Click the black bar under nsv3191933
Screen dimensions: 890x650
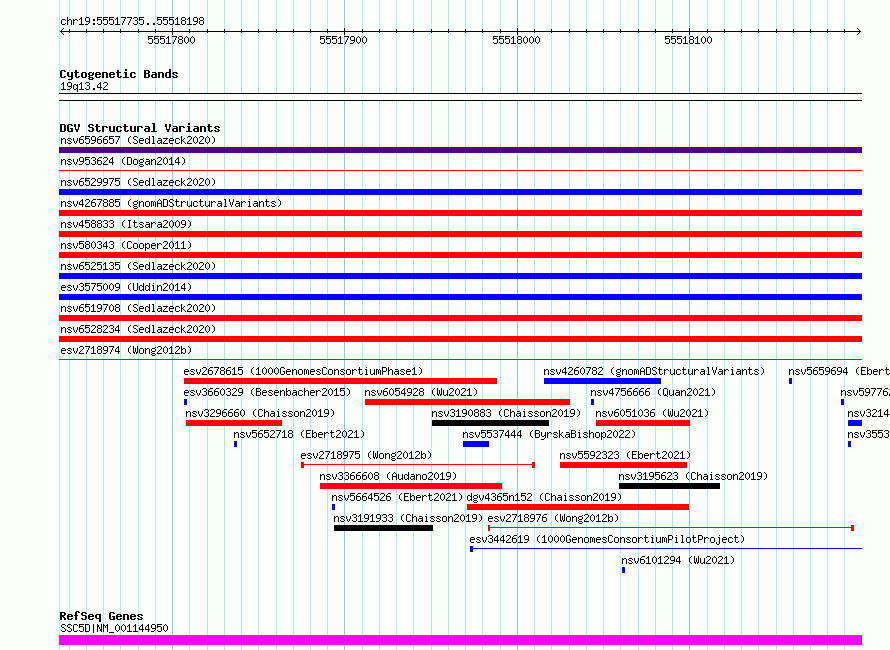point(383,528)
